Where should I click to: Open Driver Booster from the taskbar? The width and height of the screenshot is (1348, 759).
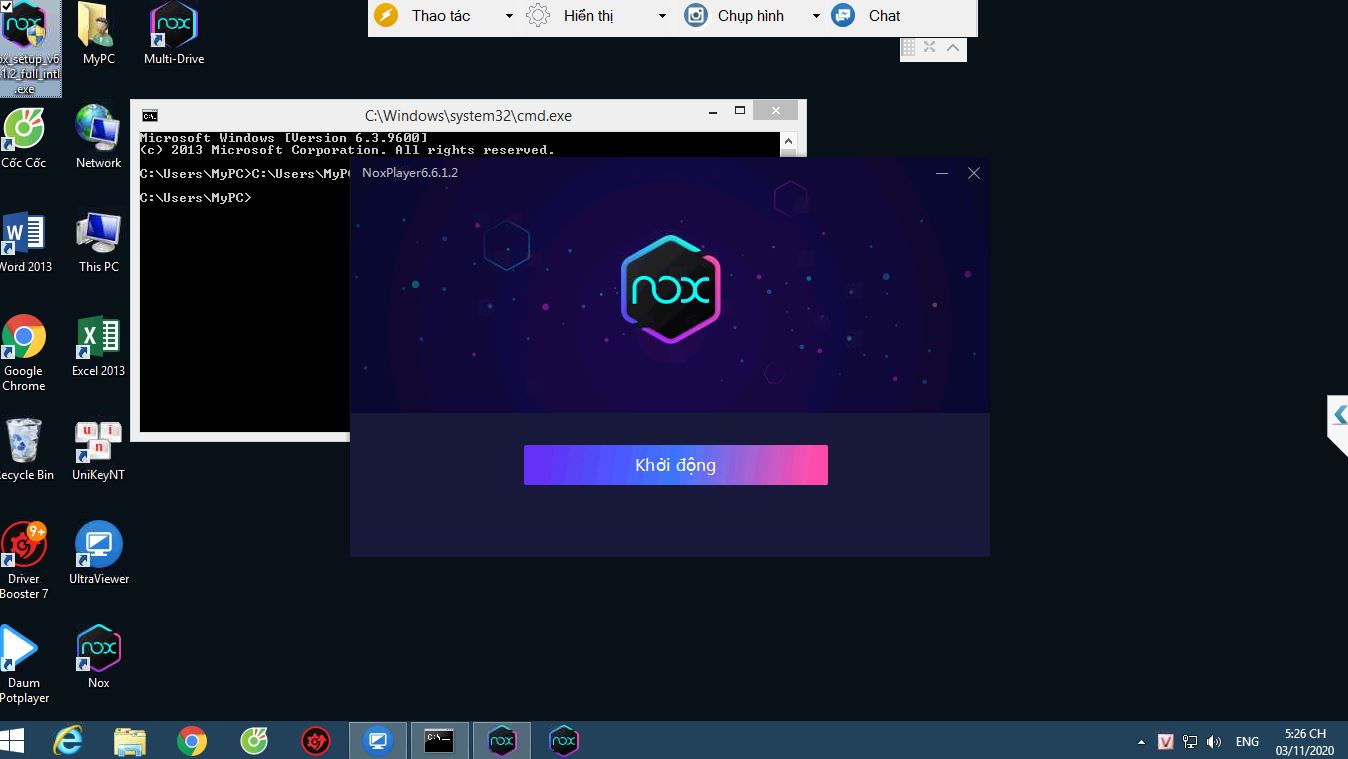coord(316,741)
